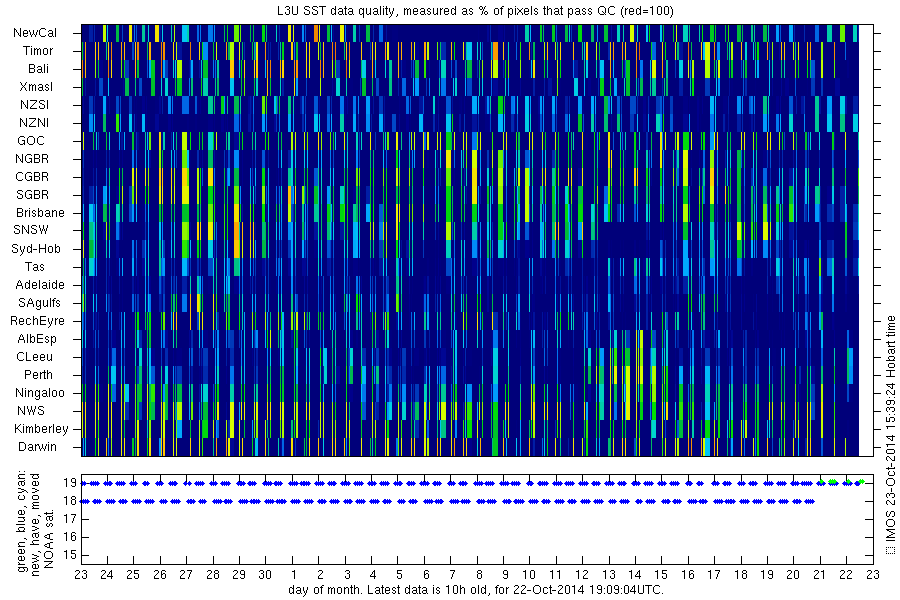The height and width of the screenshot is (600, 900).
Task: Click the NewCal row label
Action: tap(35, 33)
